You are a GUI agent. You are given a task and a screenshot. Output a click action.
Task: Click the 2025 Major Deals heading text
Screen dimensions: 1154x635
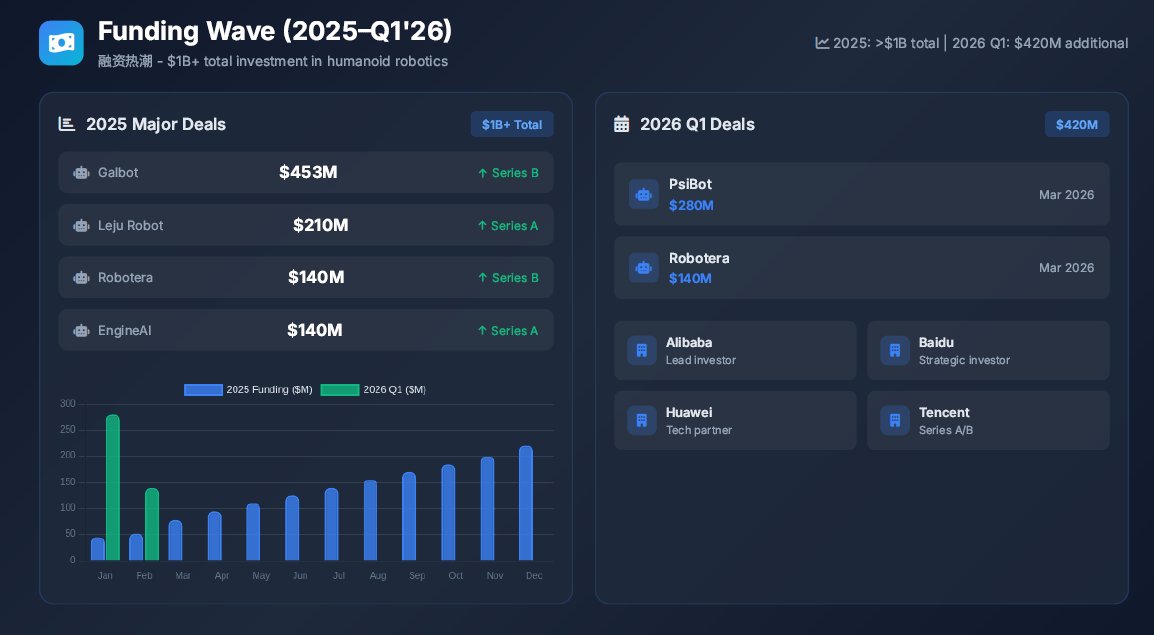point(156,124)
